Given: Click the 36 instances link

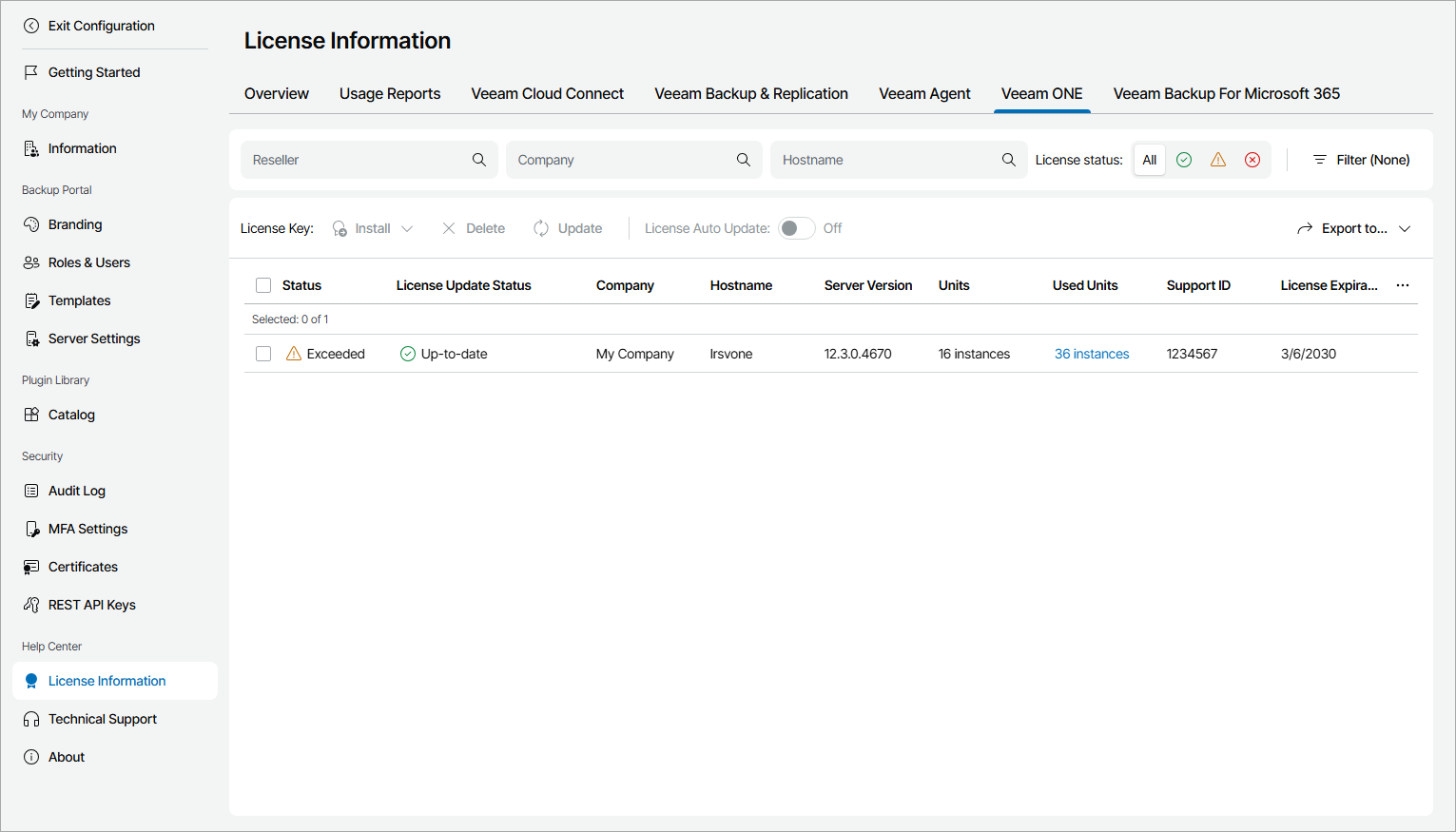Looking at the screenshot, I should [x=1091, y=353].
